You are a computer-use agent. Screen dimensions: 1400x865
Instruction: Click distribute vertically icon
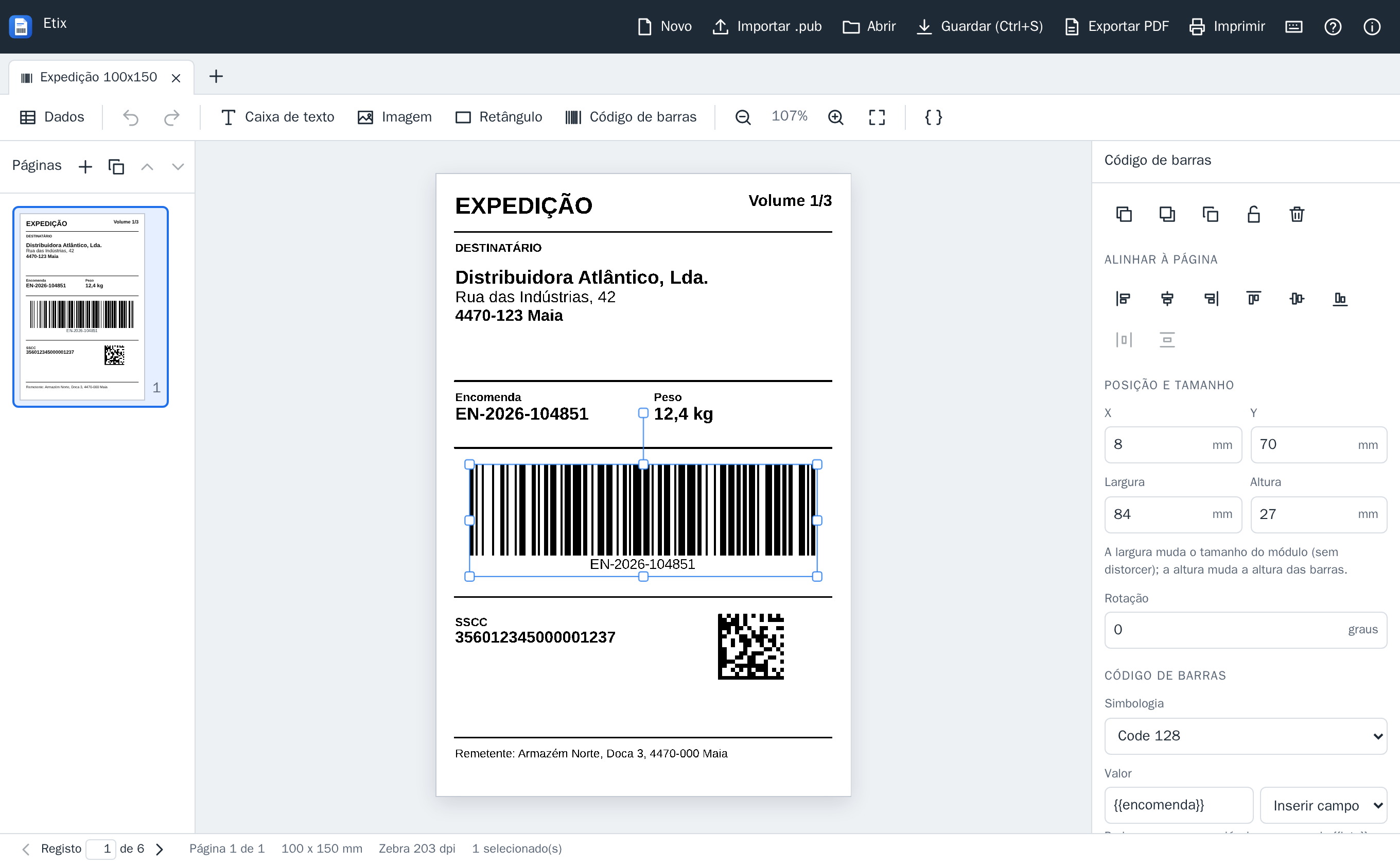click(1167, 340)
